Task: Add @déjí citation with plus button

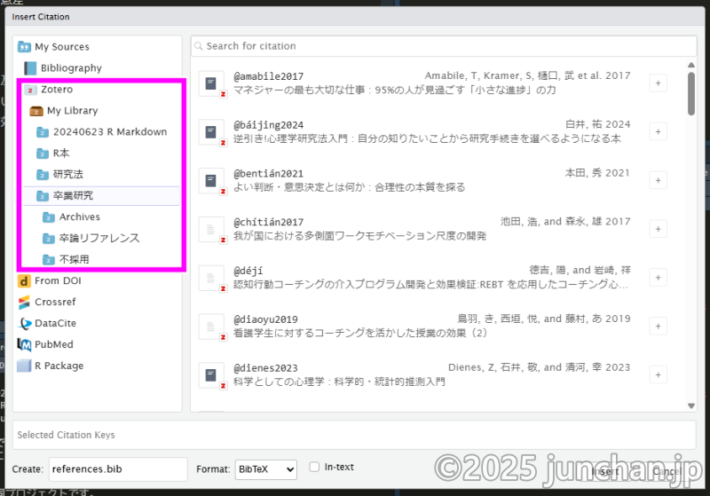Action: [658, 278]
